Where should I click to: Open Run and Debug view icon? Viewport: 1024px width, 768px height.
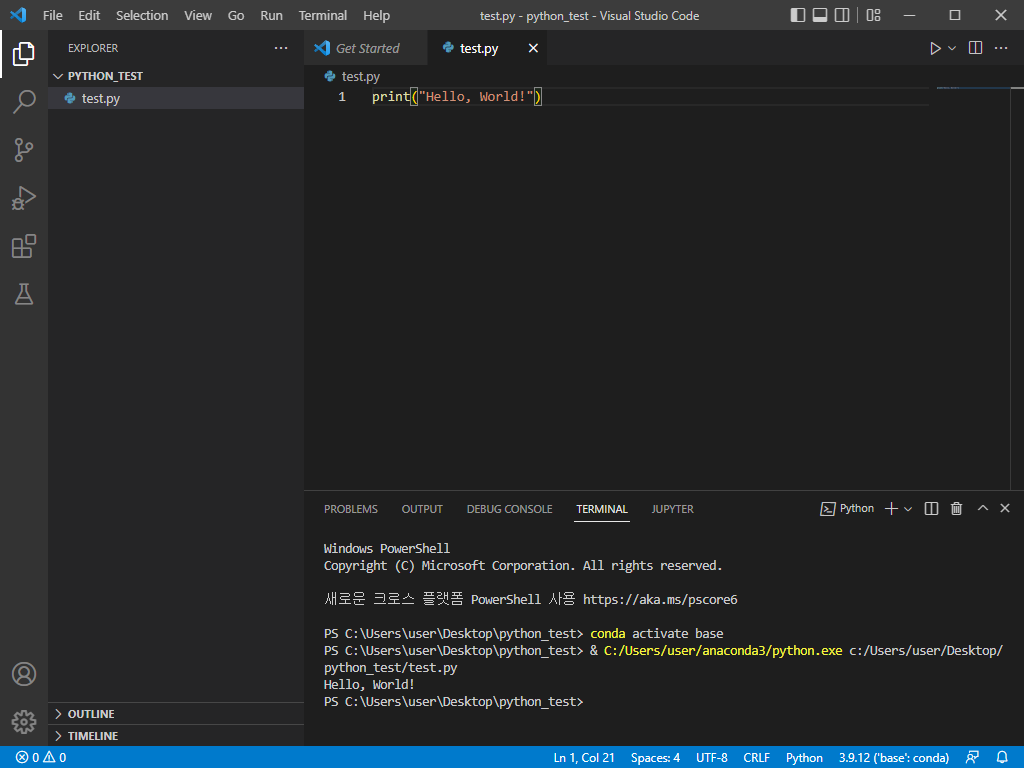click(x=24, y=198)
